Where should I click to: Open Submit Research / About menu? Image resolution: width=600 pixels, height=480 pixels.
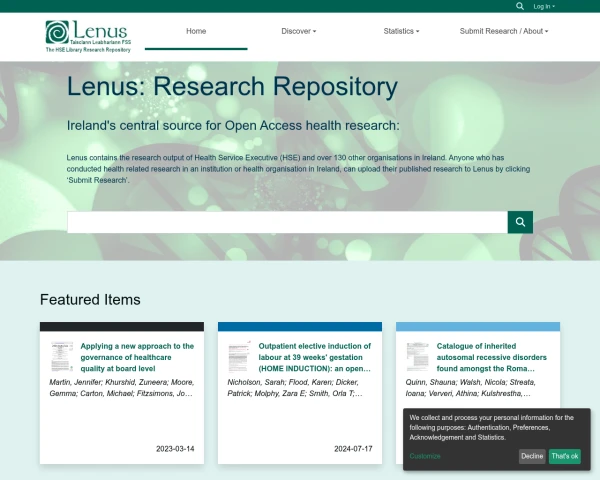click(x=504, y=31)
